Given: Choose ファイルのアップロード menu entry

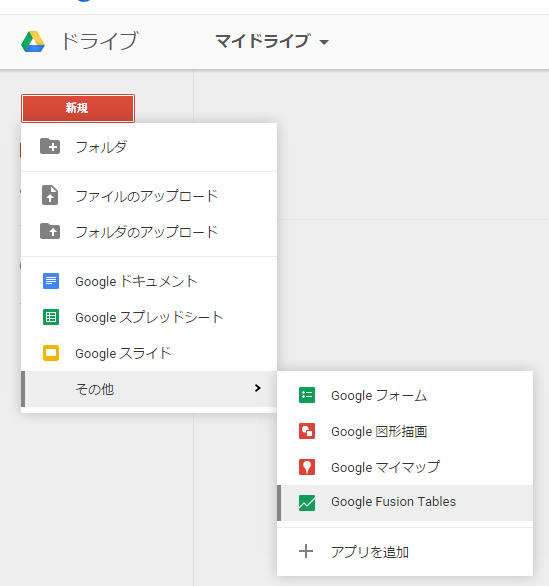Looking at the screenshot, I should (x=149, y=195).
